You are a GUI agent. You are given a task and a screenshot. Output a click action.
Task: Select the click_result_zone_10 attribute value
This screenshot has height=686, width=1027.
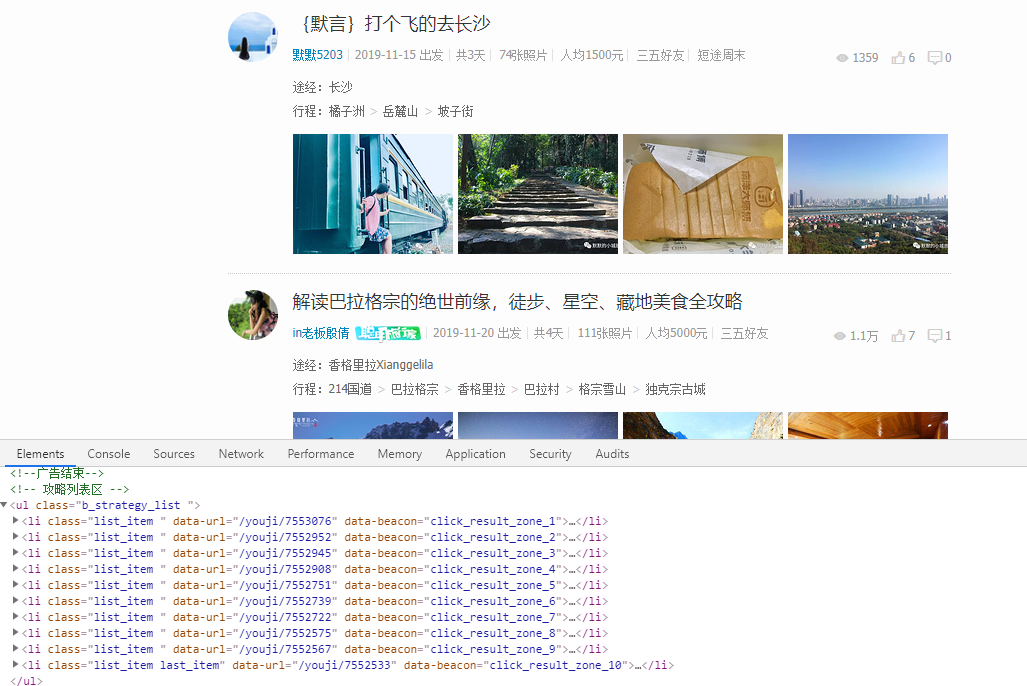[x=555, y=665]
